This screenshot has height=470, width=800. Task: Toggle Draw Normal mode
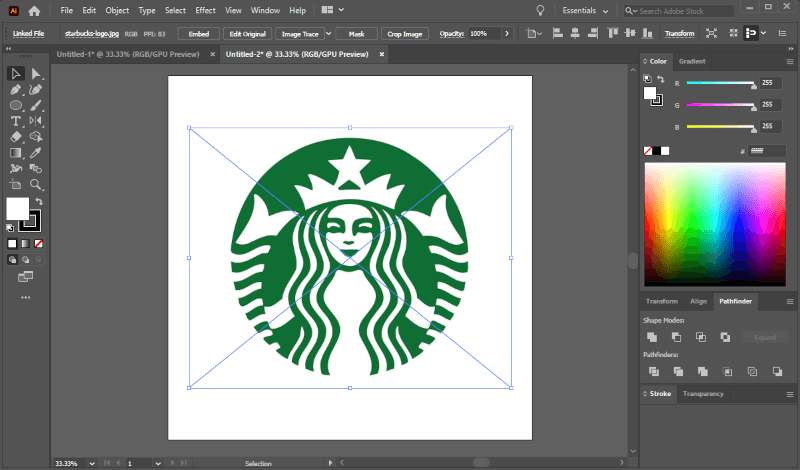pos(12,260)
